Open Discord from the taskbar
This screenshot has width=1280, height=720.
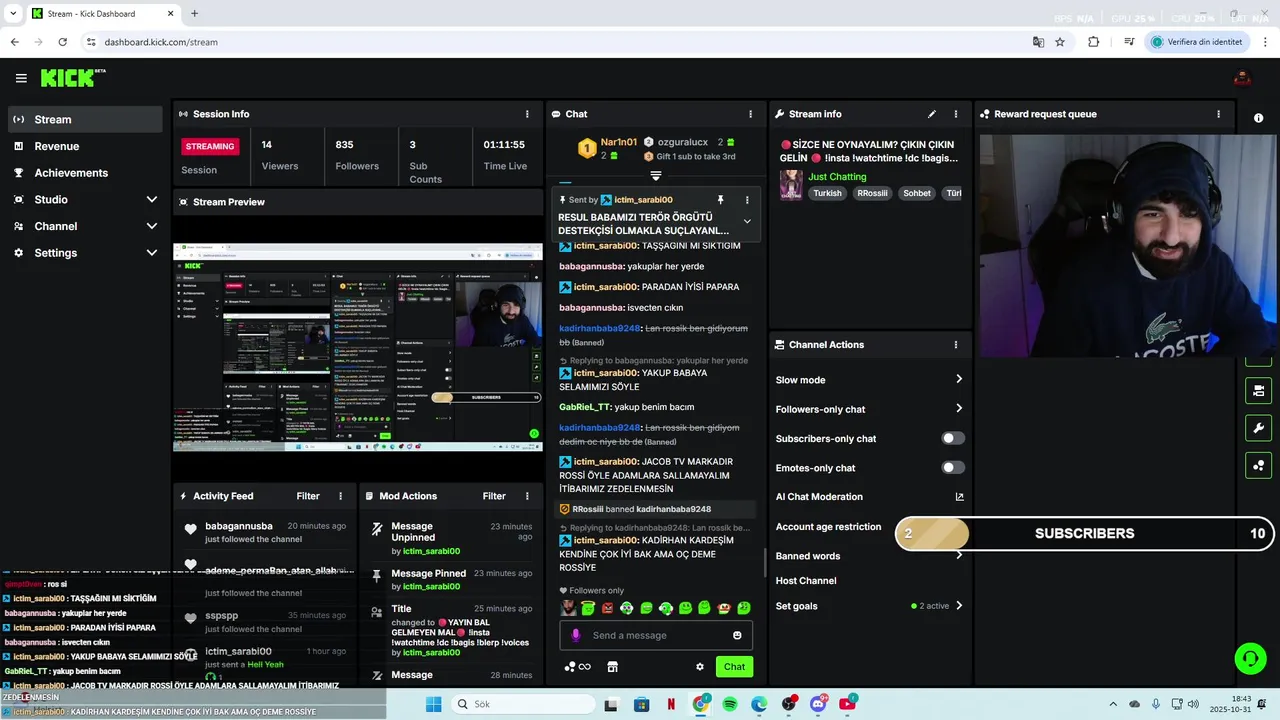(818, 704)
